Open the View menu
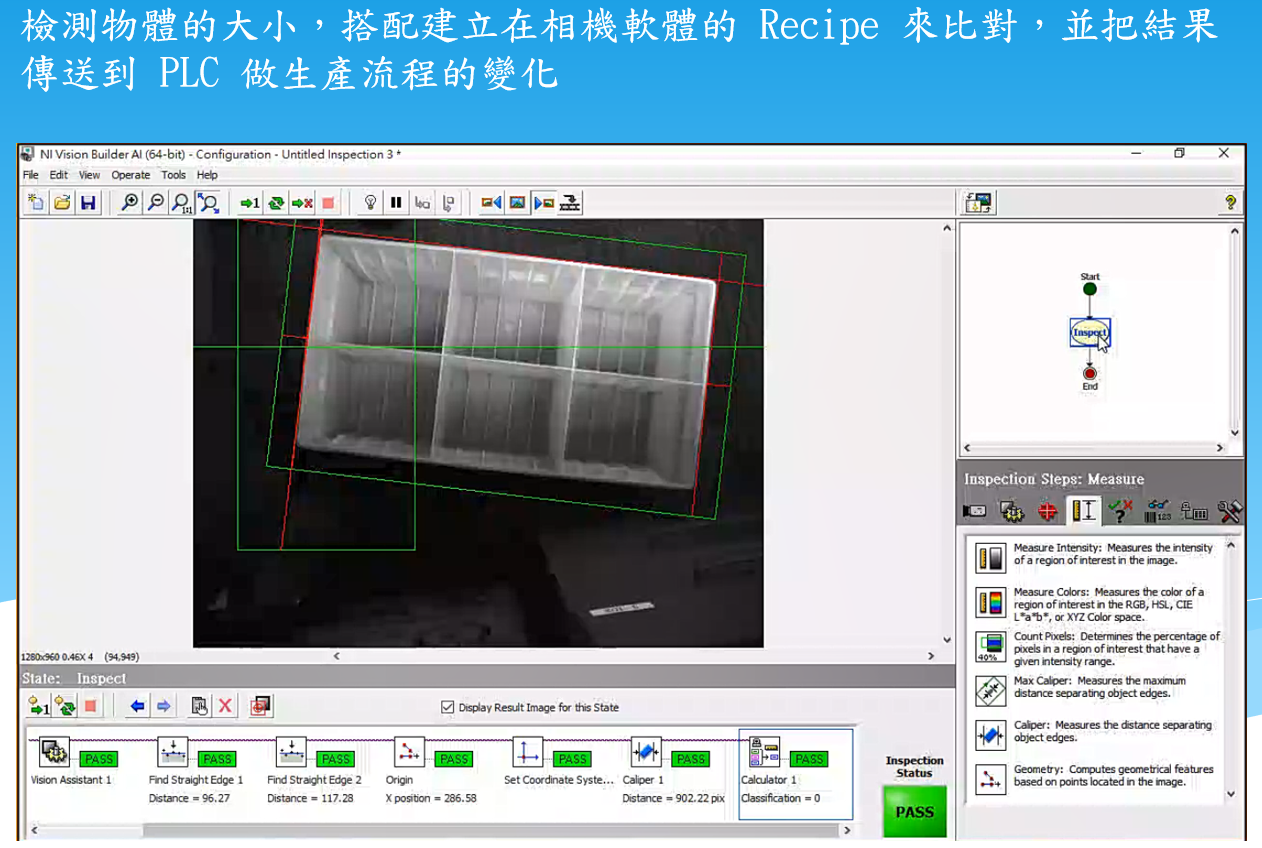This screenshot has height=848, width=1262. pos(89,175)
